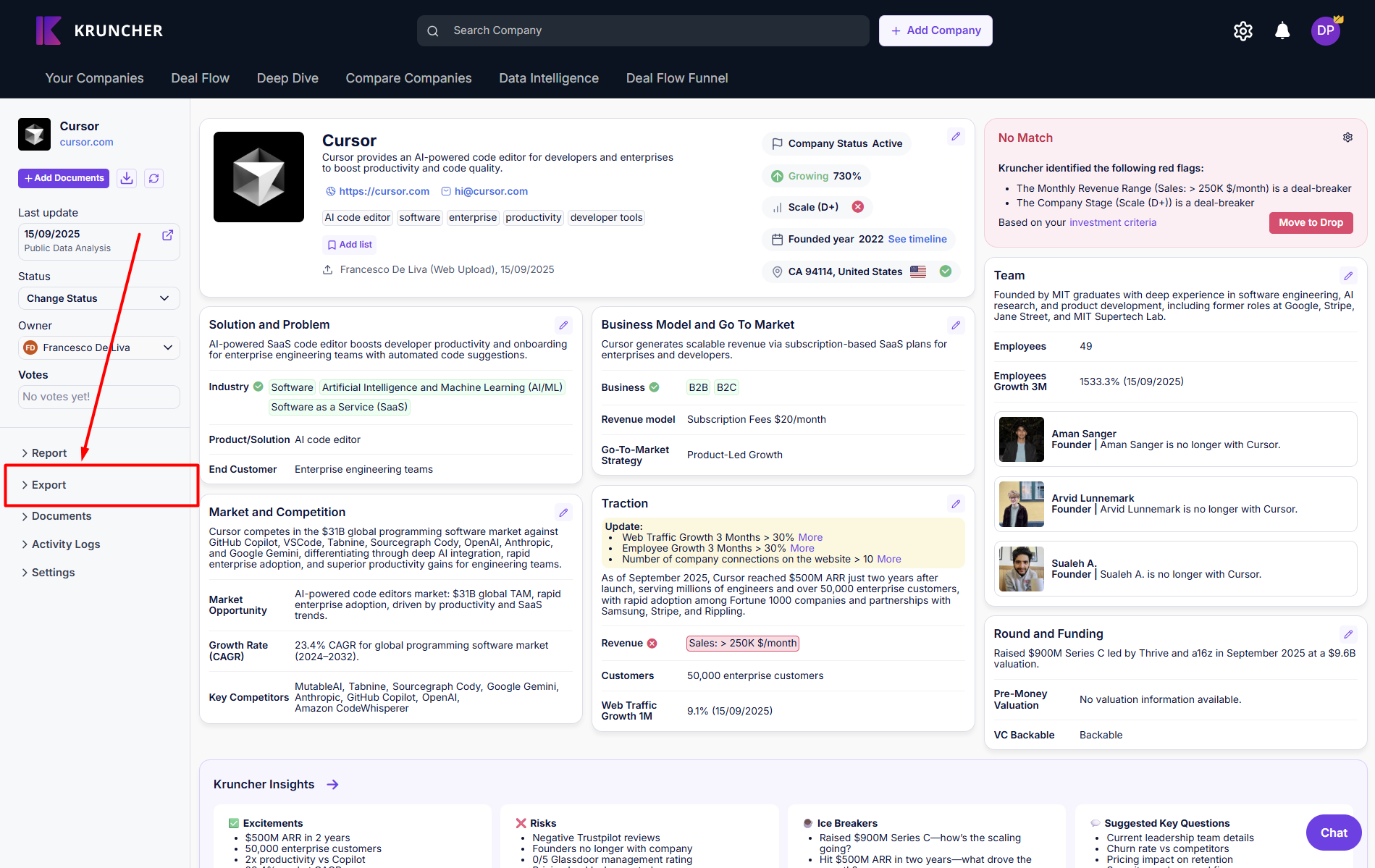Edit the Cursor company header card

click(956, 137)
